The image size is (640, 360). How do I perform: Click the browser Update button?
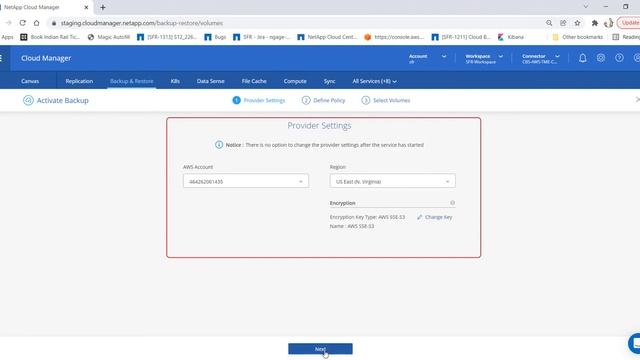629,23
